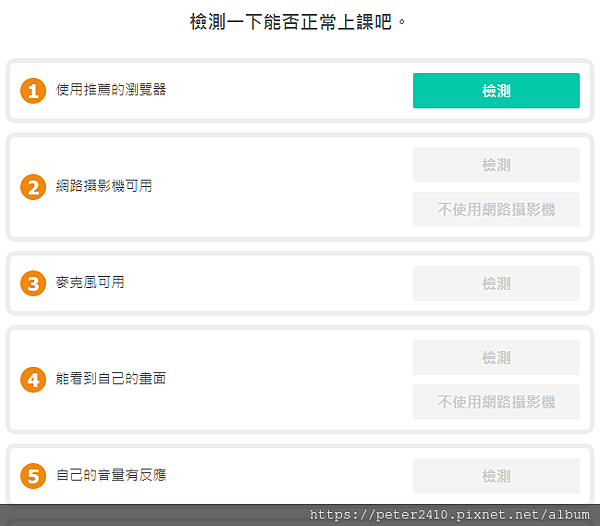Image resolution: width=600 pixels, height=526 pixels.
Task: Click empty area of step 3 card
Action: [x=268, y=283]
